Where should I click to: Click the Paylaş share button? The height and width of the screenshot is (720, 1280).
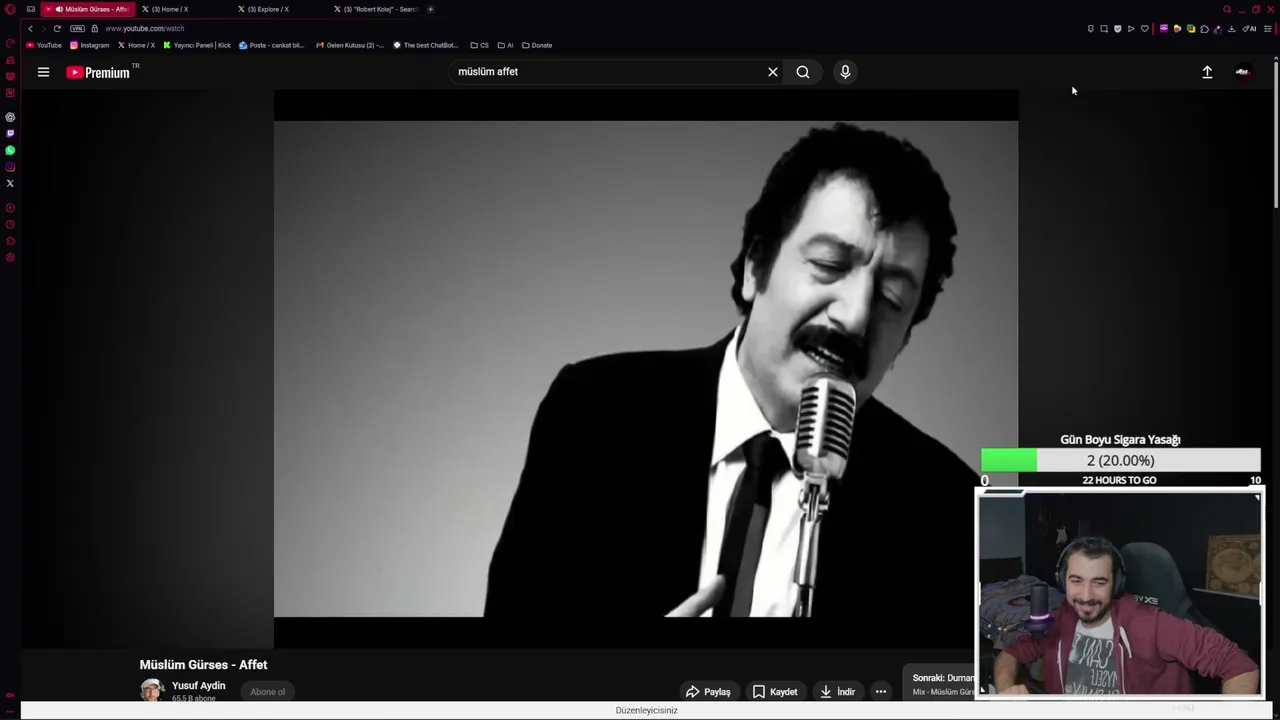pyautogui.click(x=708, y=691)
